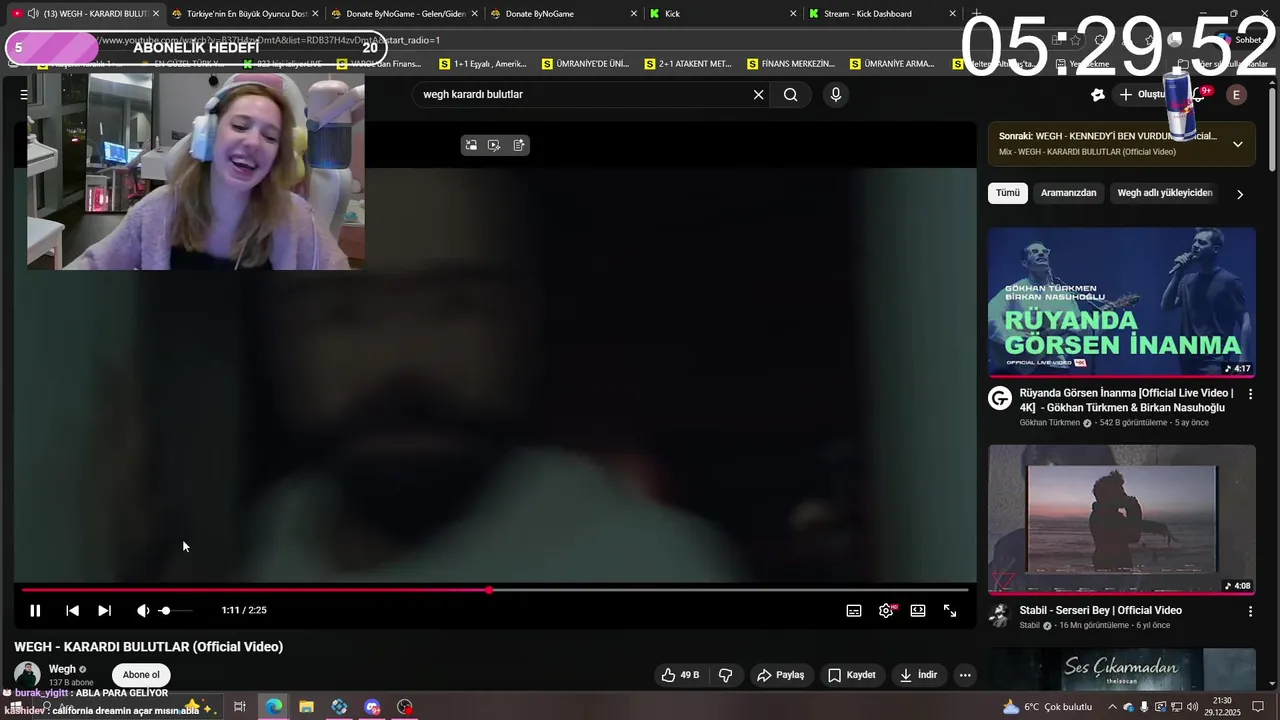Download the video with İndir

point(918,675)
